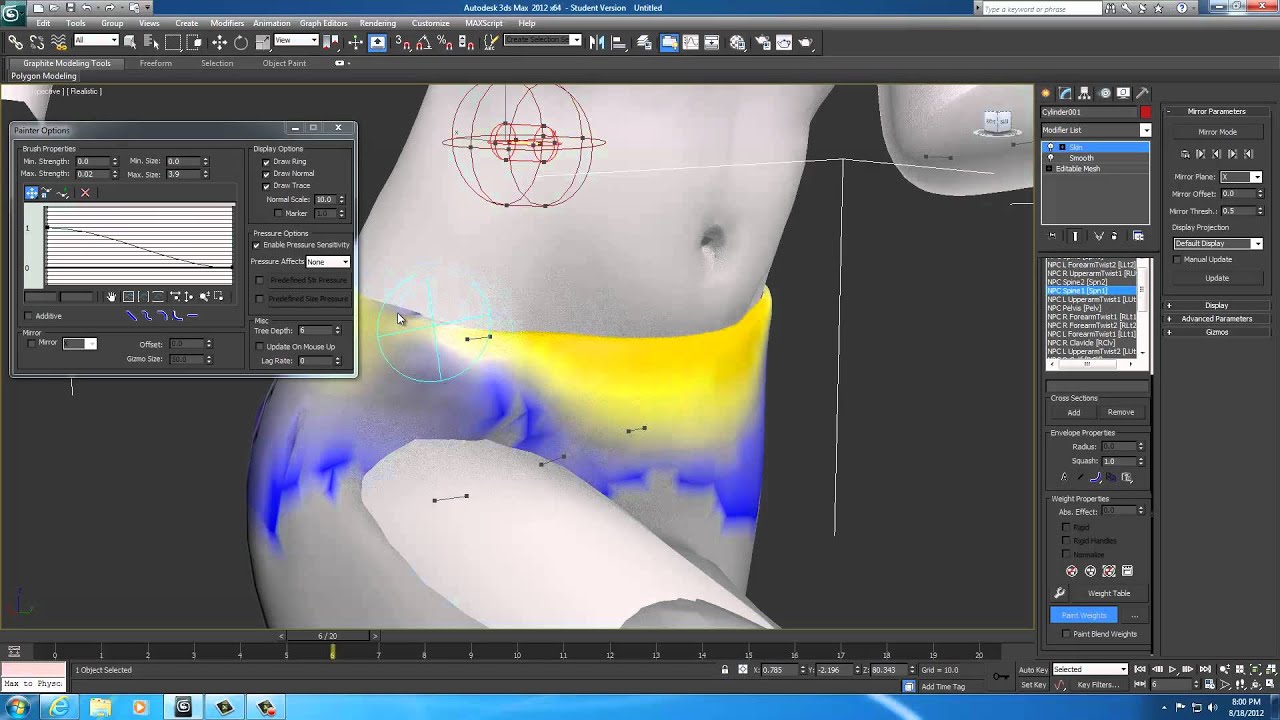
Task: Enable the Manual Update checkbox
Action: coord(1177,260)
